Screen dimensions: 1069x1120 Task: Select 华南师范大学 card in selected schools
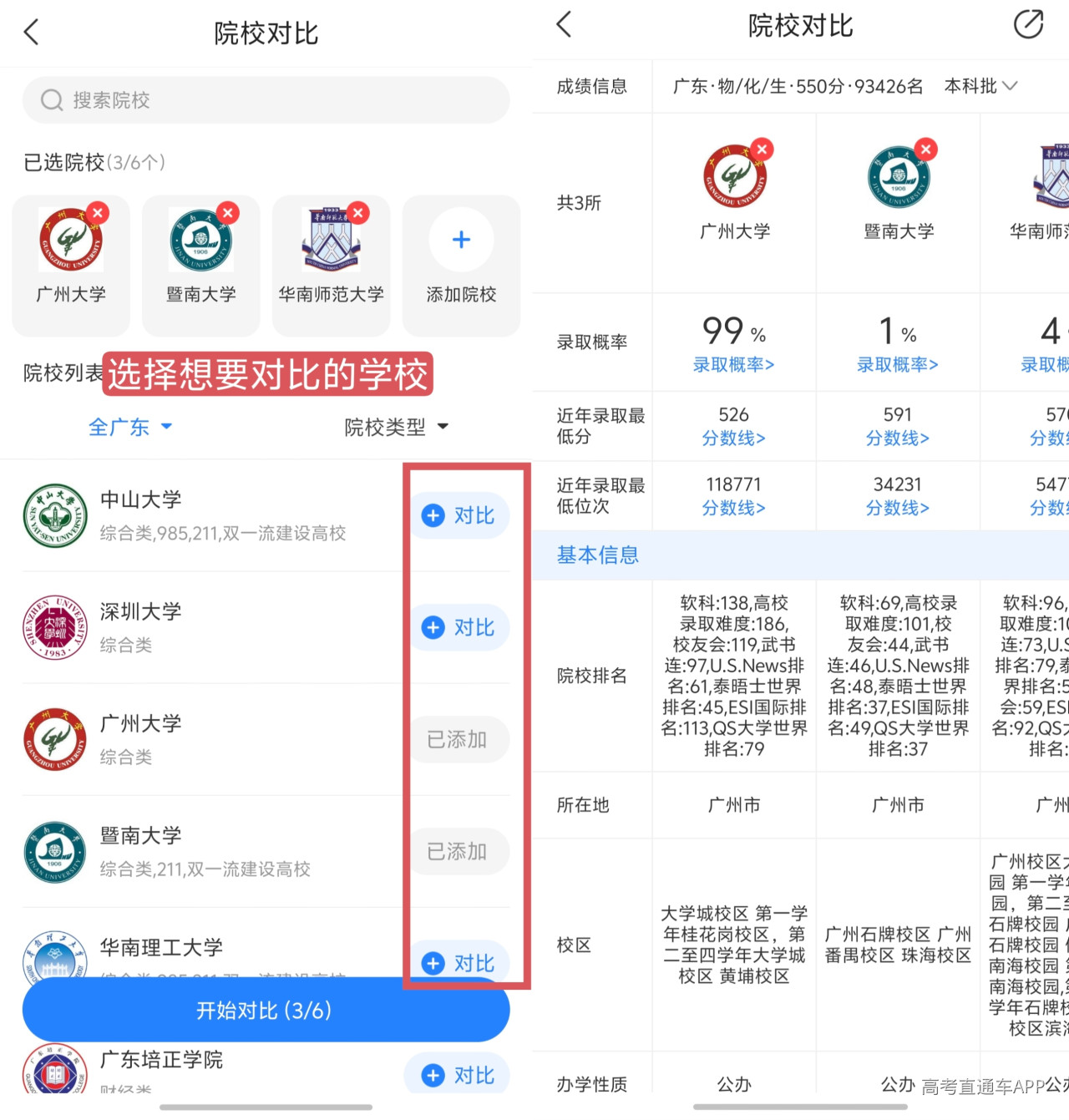(x=331, y=266)
